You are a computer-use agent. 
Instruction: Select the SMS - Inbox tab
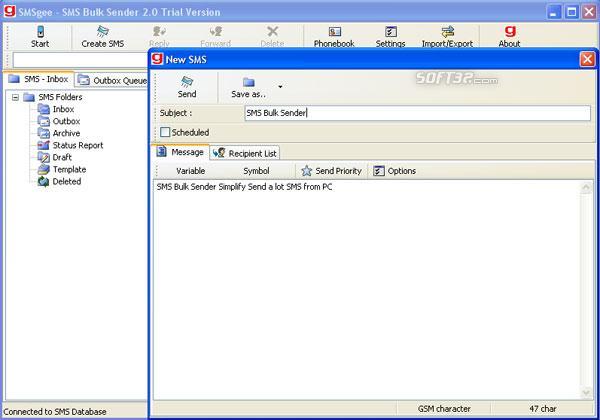(39, 79)
